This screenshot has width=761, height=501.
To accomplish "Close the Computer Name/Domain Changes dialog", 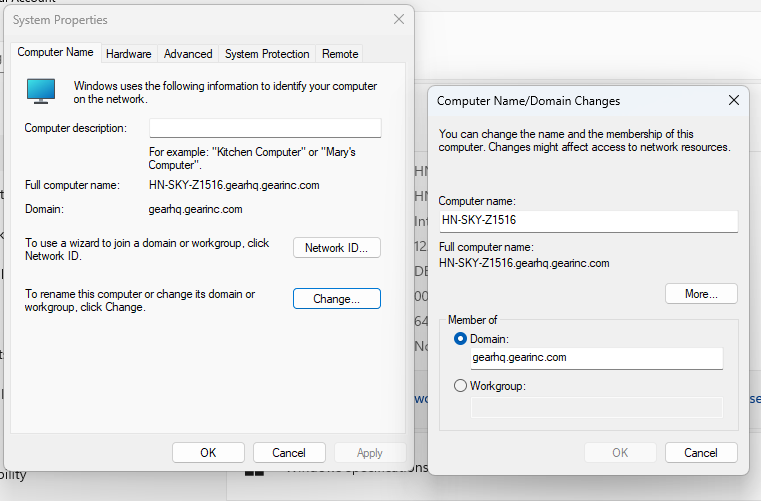I will (733, 100).
